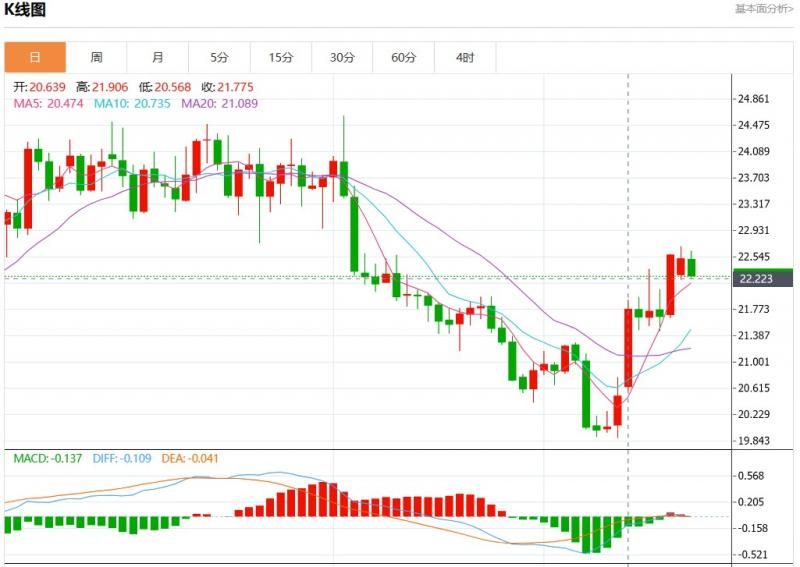This screenshot has height=567, width=800.
Task: Open the 15分 interval chart
Action: tap(281, 58)
